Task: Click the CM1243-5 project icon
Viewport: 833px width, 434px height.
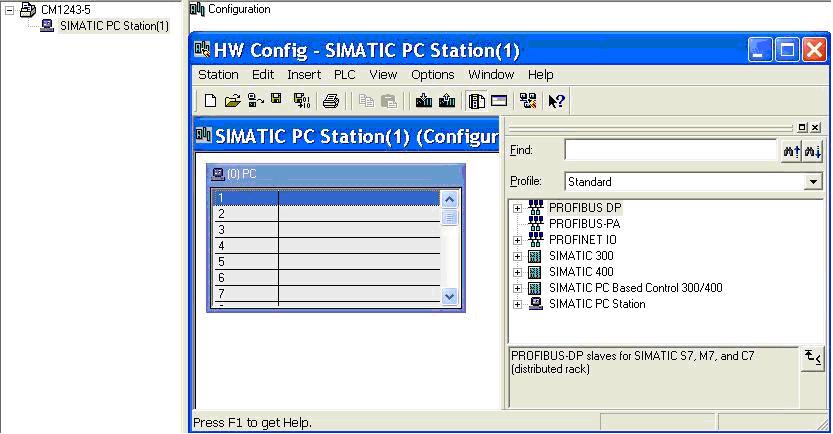Action: click(28, 9)
